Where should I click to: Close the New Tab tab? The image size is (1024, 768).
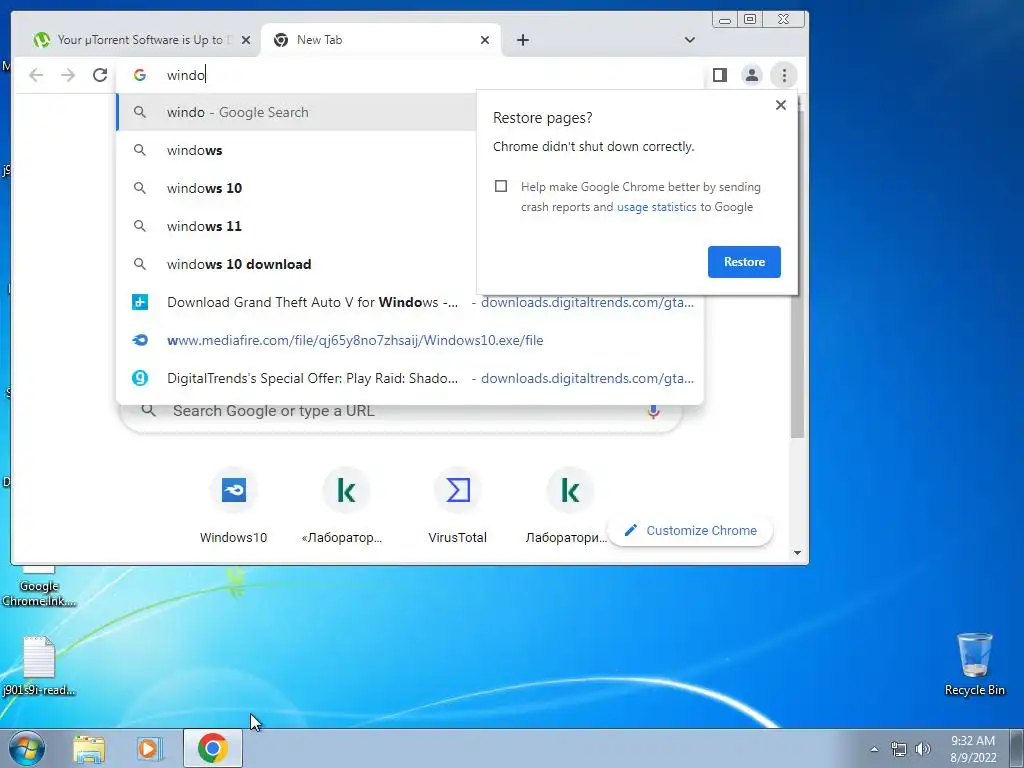485,40
